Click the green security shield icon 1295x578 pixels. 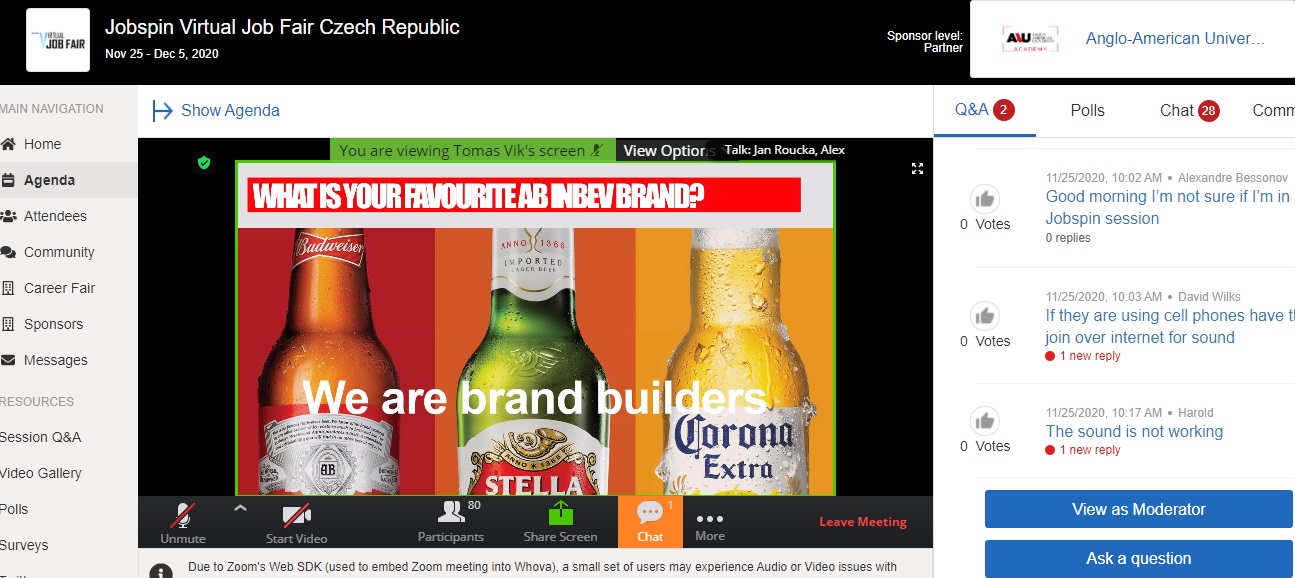point(204,162)
